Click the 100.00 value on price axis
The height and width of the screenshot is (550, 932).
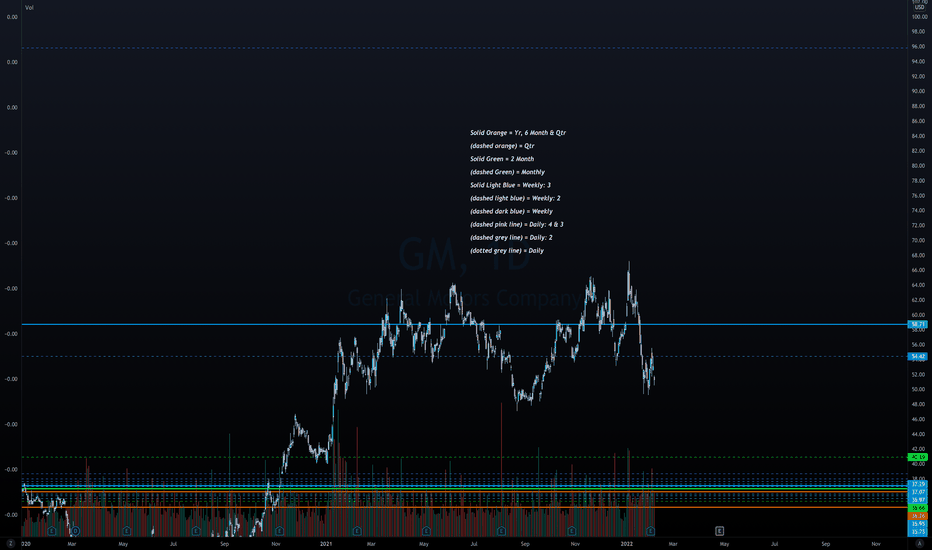tap(919, 17)
